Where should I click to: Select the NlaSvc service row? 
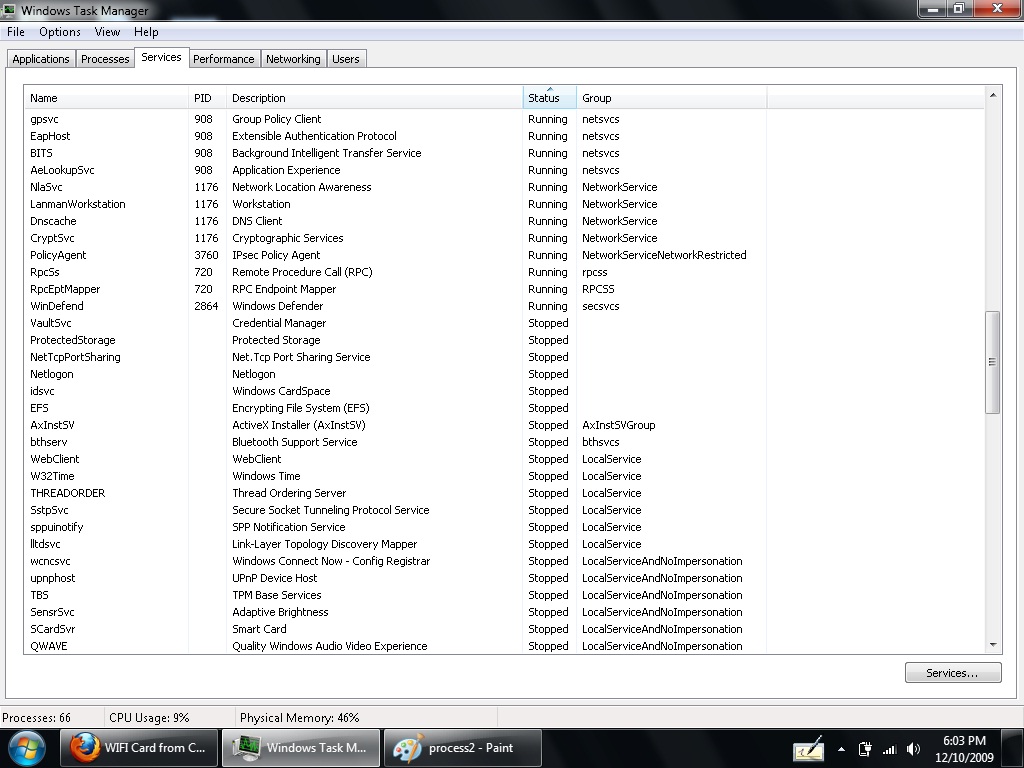(504, 187)
